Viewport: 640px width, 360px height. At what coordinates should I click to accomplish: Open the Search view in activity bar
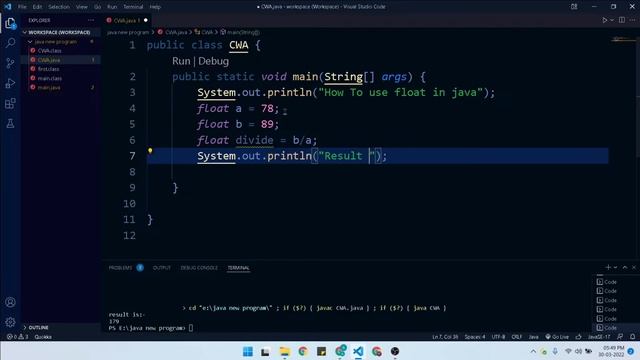pyautogui.click(x=10, y=43)
